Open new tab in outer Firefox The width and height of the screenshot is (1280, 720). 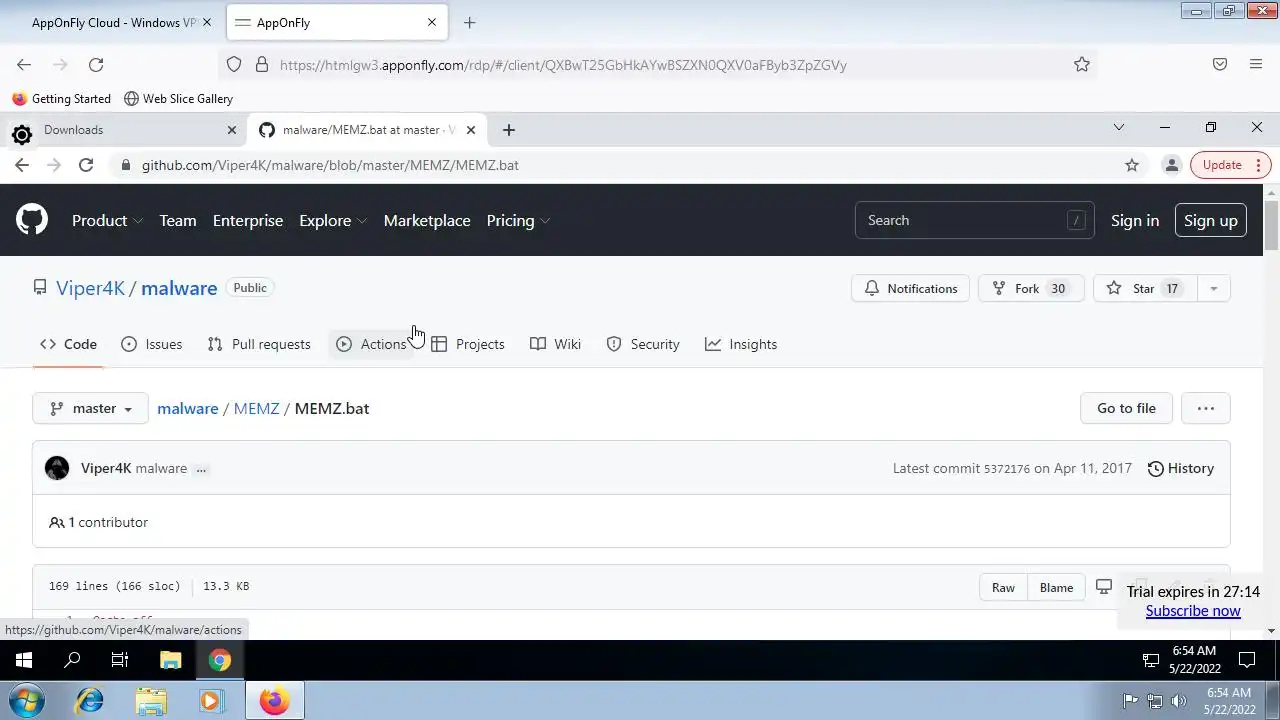[469, 22]
